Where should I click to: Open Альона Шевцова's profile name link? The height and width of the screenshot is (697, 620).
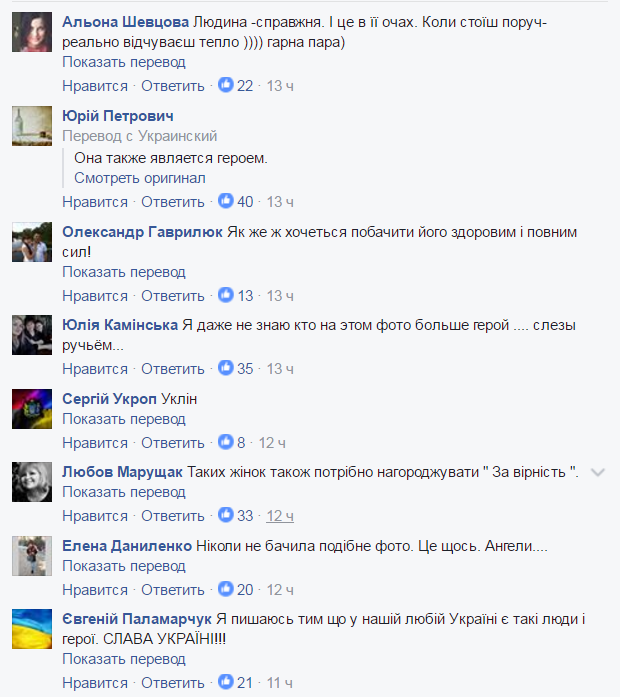(126, 22)
